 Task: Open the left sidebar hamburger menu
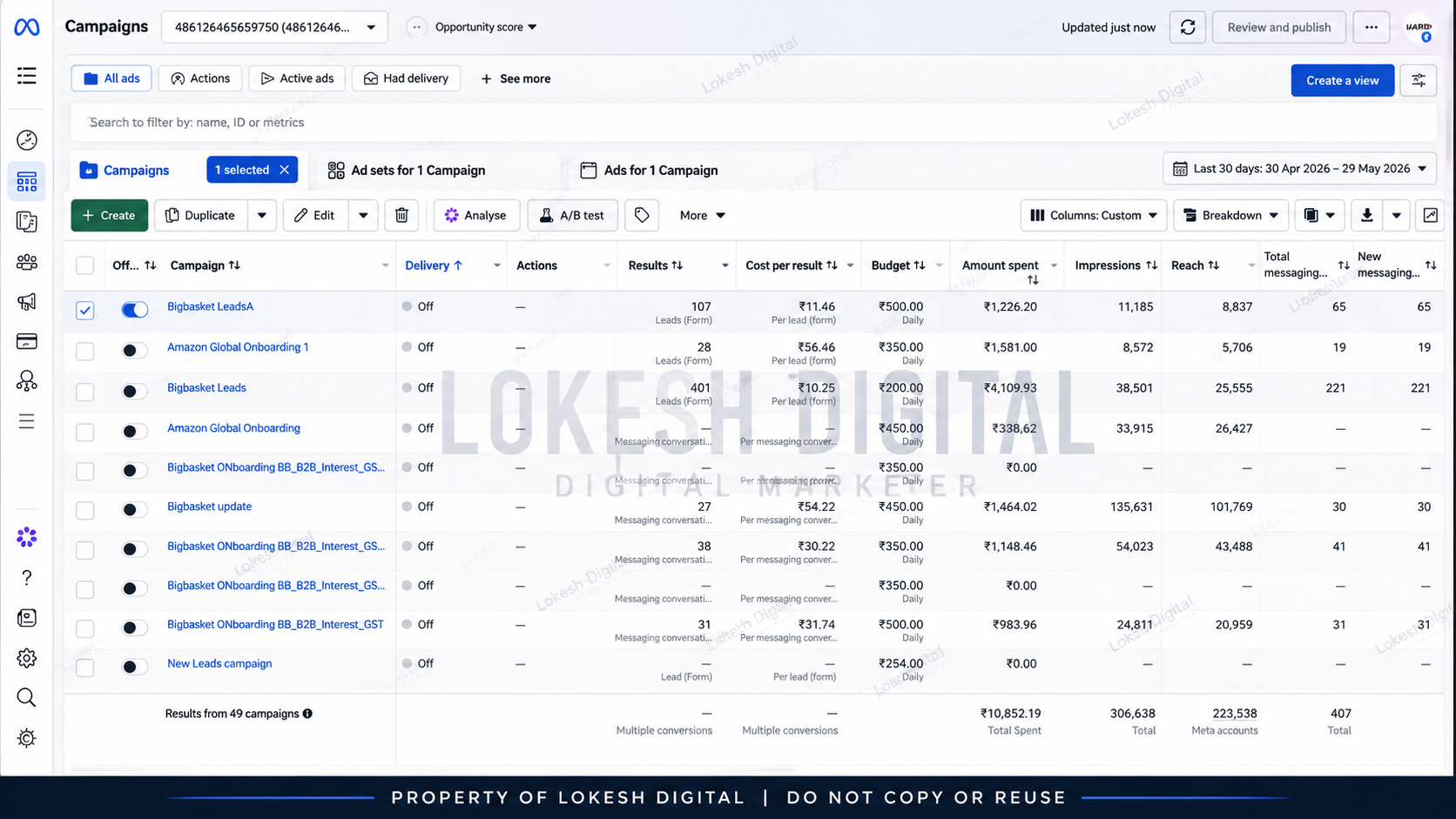27,76
